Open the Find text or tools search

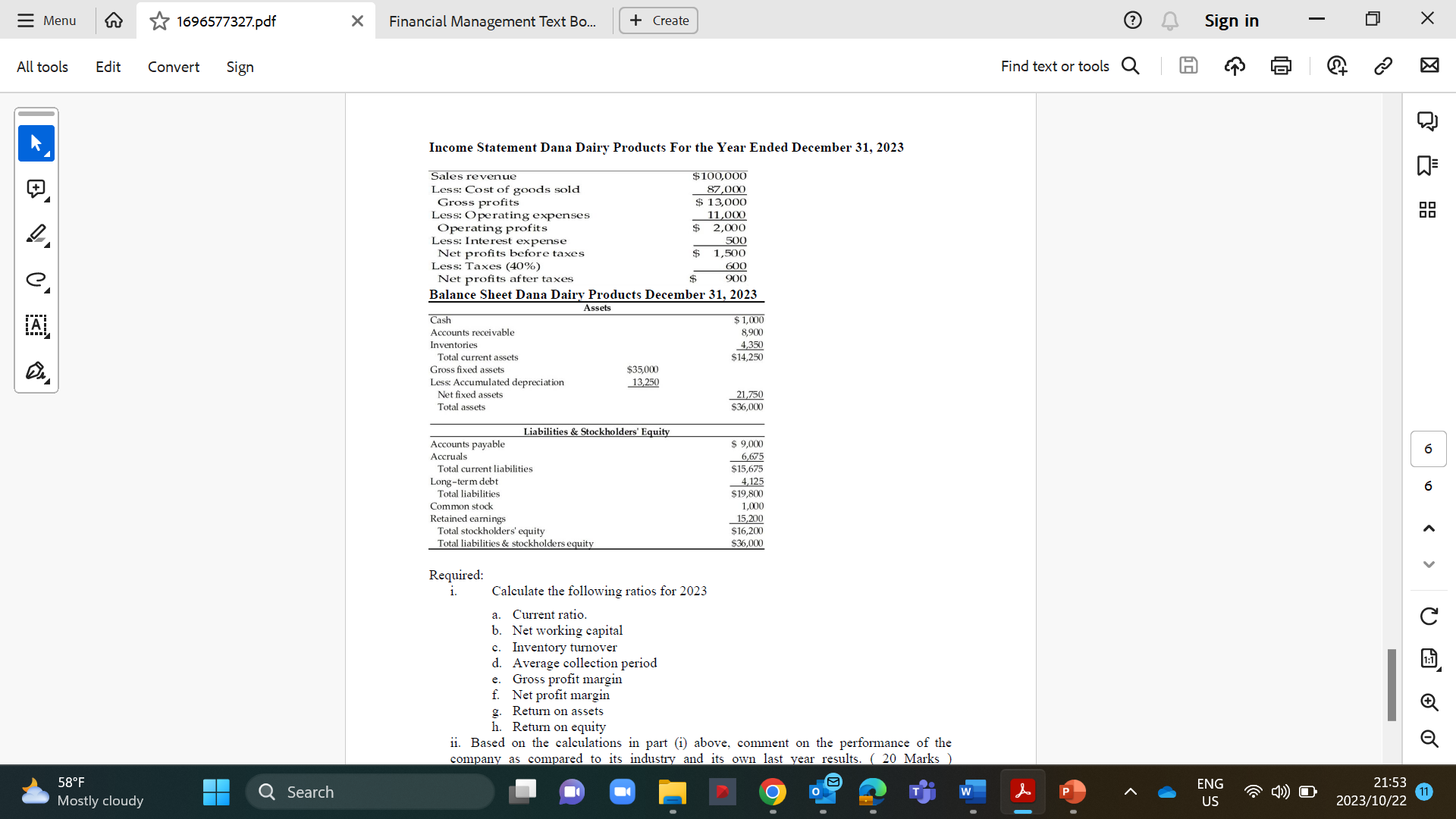point(1130,66)
